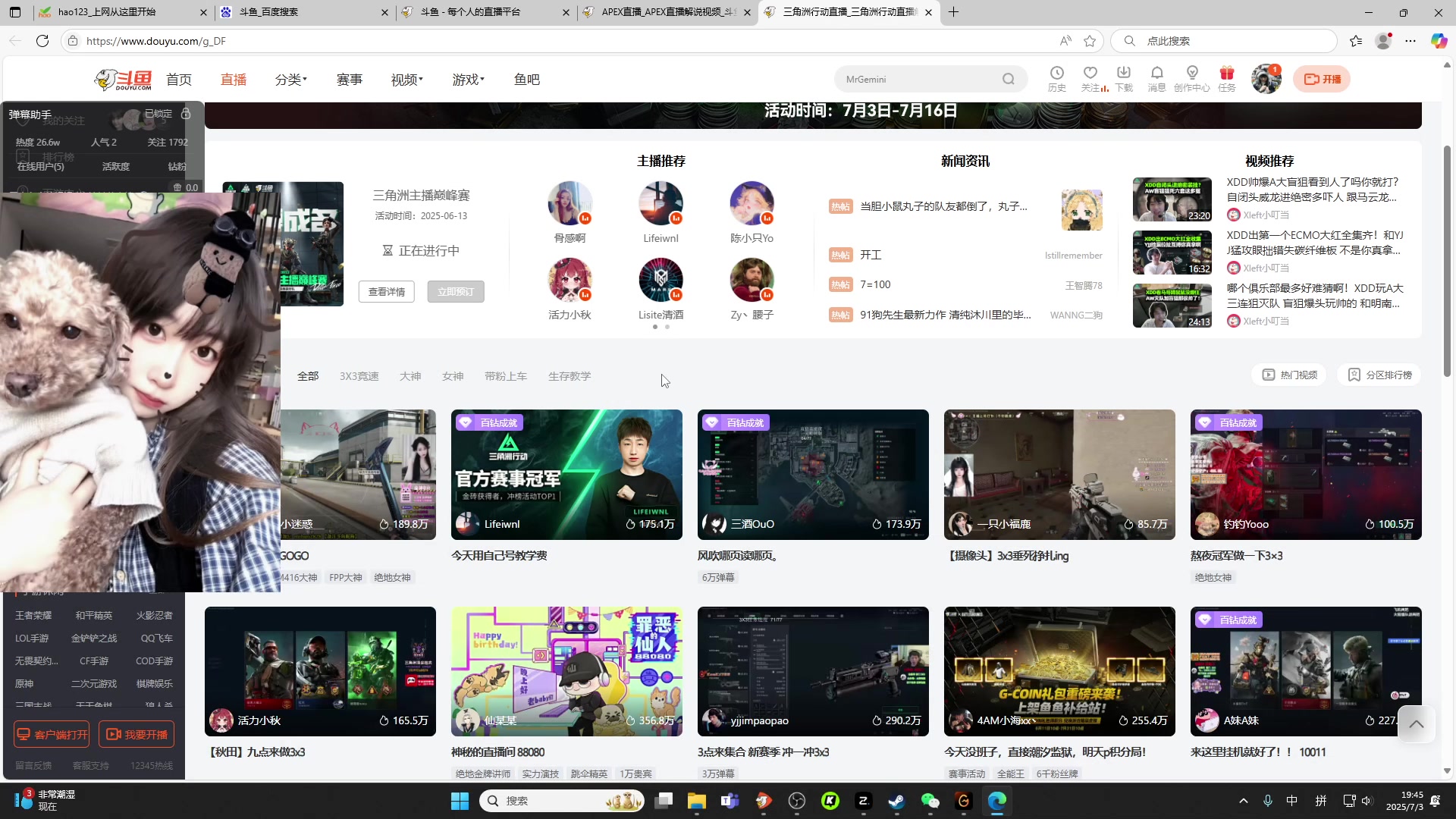Viewport: 1456px width, 819px height.
Task: Click the page vertical scrollbar
Action: pyautogui.click(x=1446, y=262)
